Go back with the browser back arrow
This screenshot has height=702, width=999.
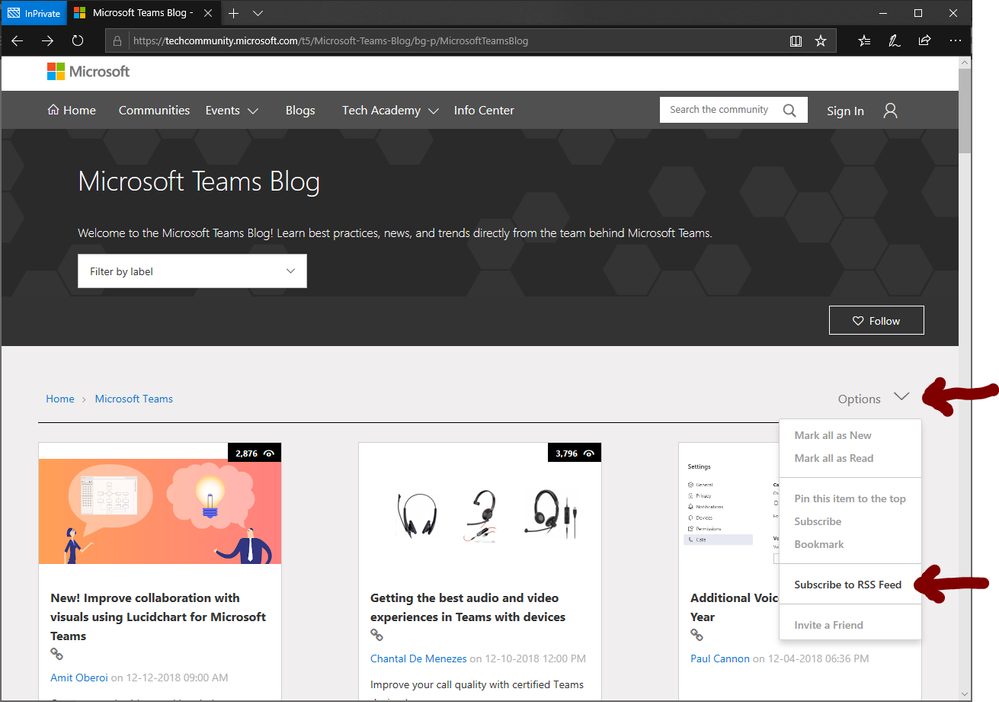point(17,41)
